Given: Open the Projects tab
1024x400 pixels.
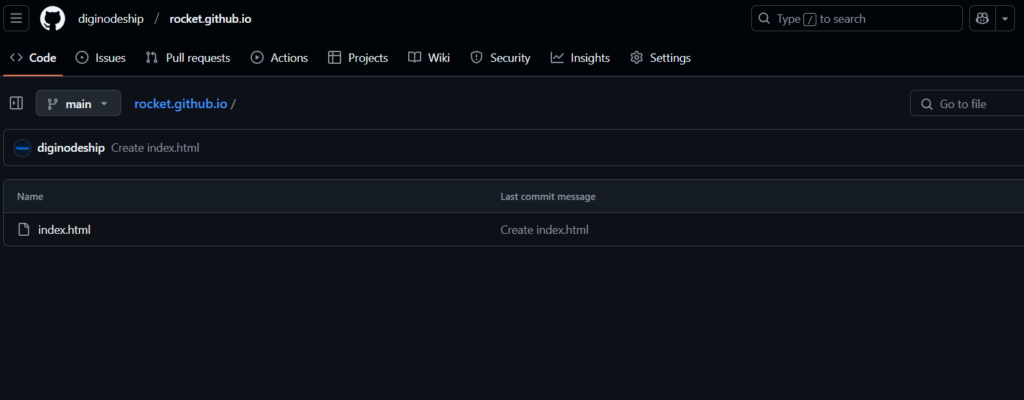Looking at the screenshot, I should click(x=358, y=58).
